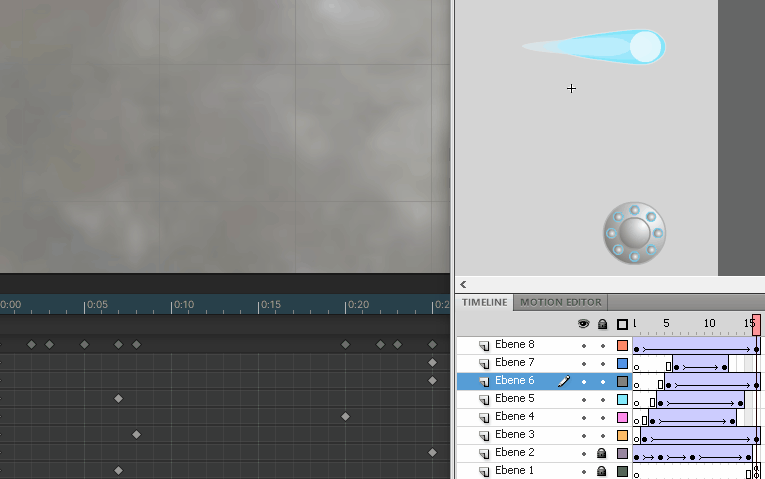Viewport: 765px width, 479px height.
Task: Unlock the Ebene 1 layer padlock
Action: tap(602, 471)
